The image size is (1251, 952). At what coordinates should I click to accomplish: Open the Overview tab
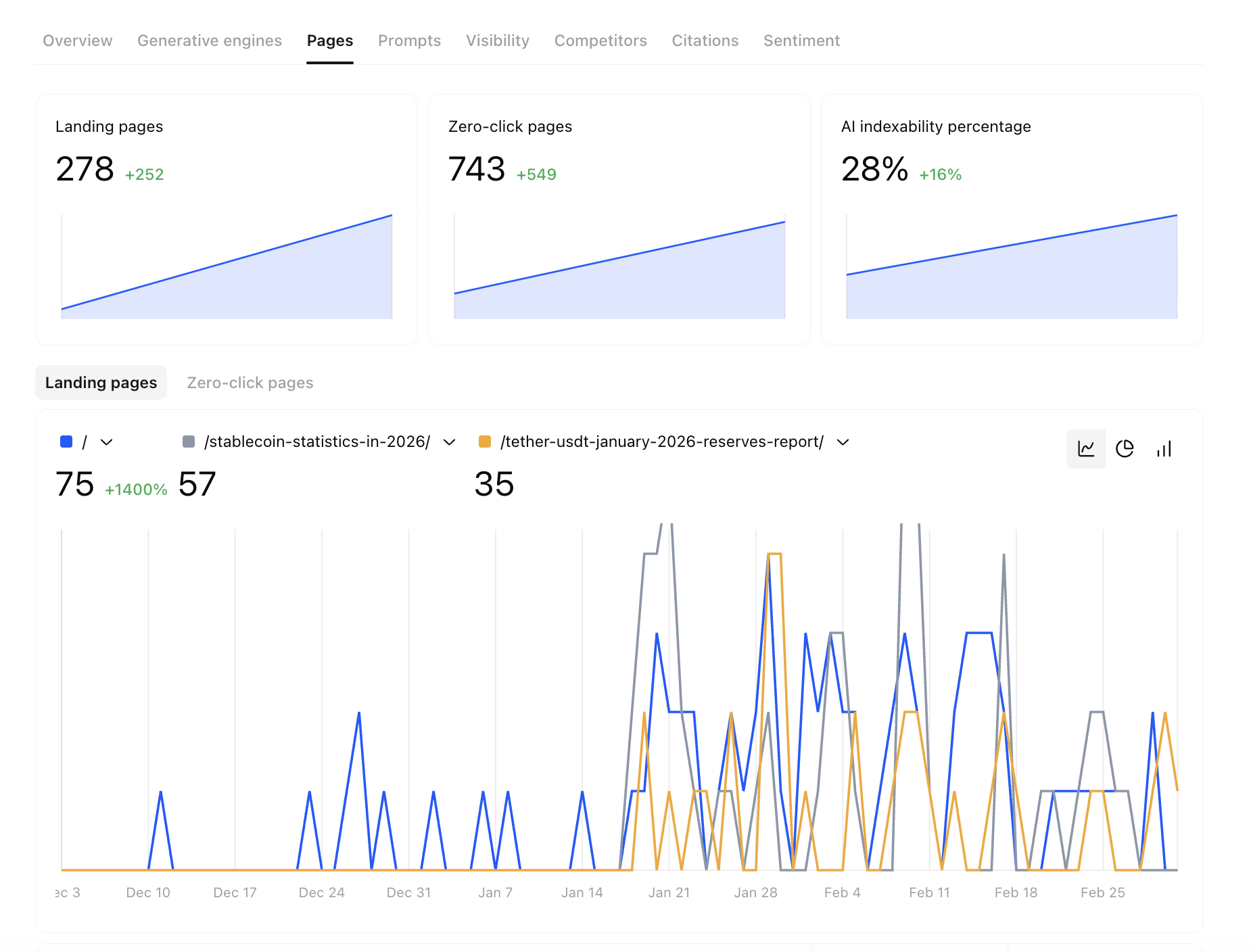tap(78, 41)
